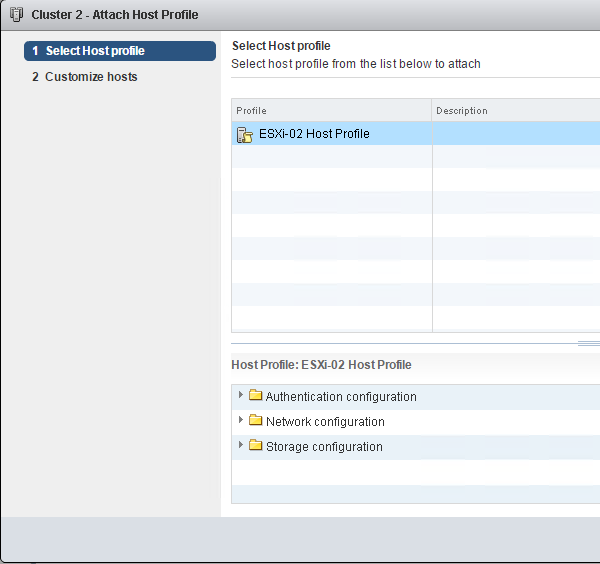This screenshot has width=600, height=564.
Task: Click the ESXi-02 Host Profile icon
Action: (x=245, y=135)
